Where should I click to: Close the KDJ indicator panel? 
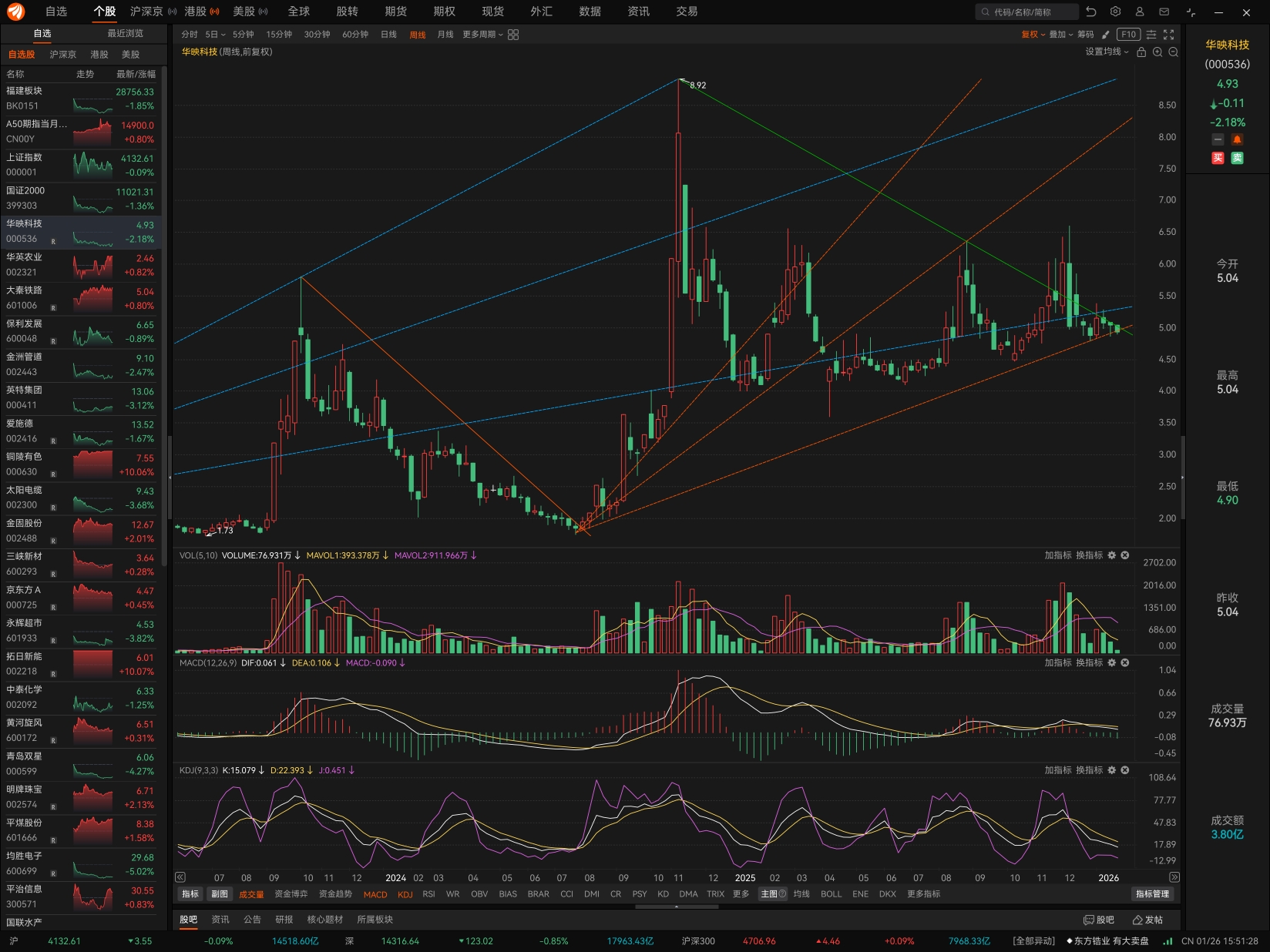click(1125, 770)
